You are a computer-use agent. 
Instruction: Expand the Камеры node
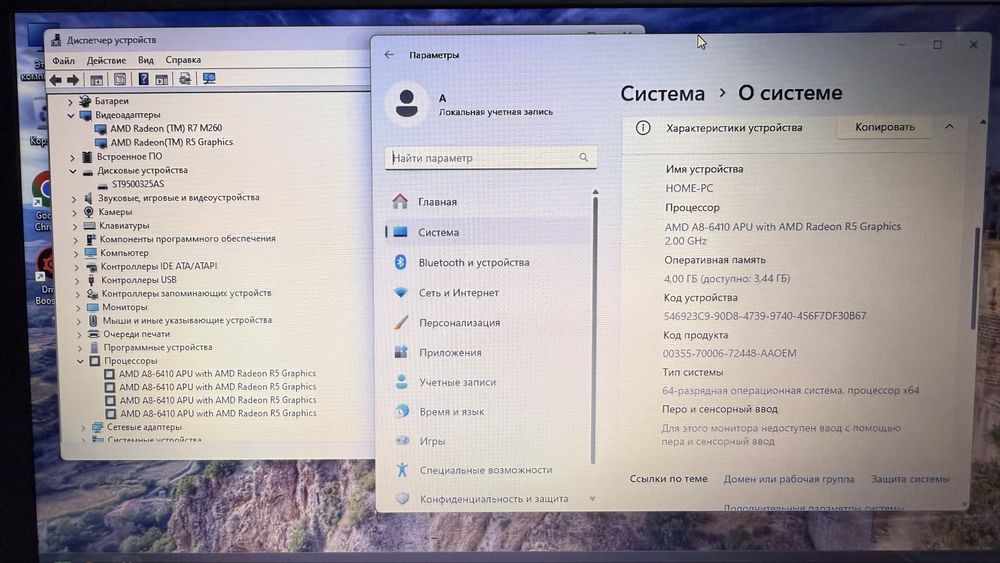(75, 212)
